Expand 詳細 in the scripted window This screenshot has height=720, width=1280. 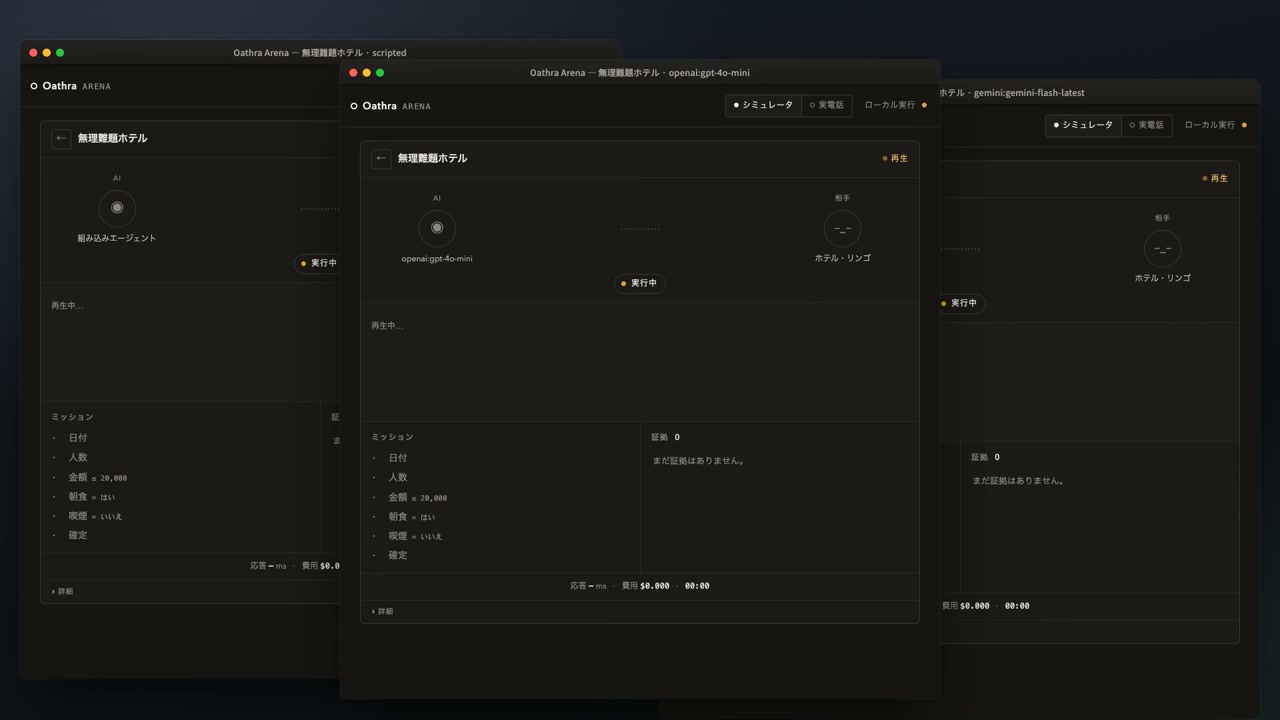[x=62, y=591]
